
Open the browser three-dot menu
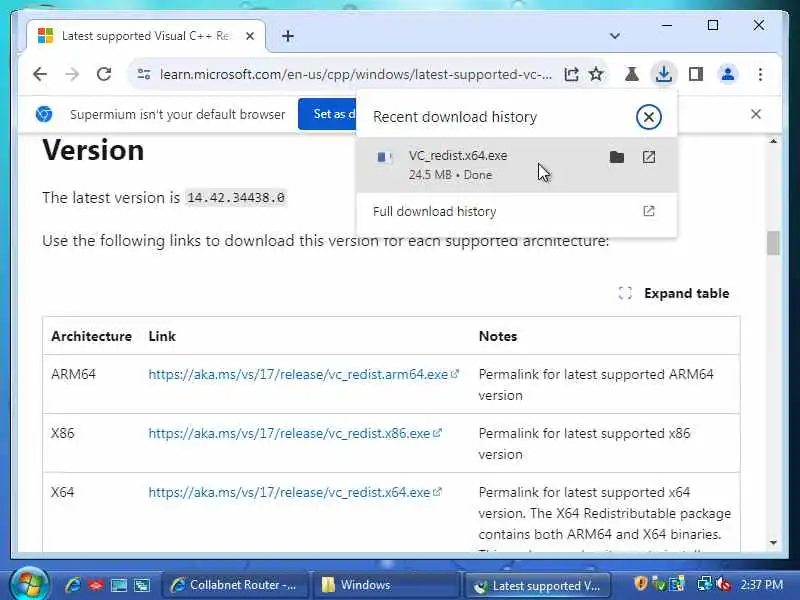tap(760, 74)
